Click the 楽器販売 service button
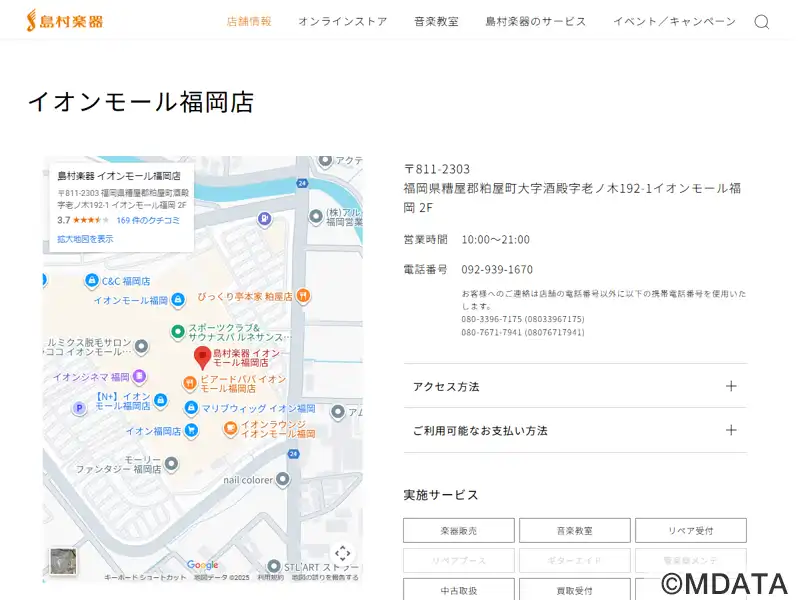 coord(459,531)
